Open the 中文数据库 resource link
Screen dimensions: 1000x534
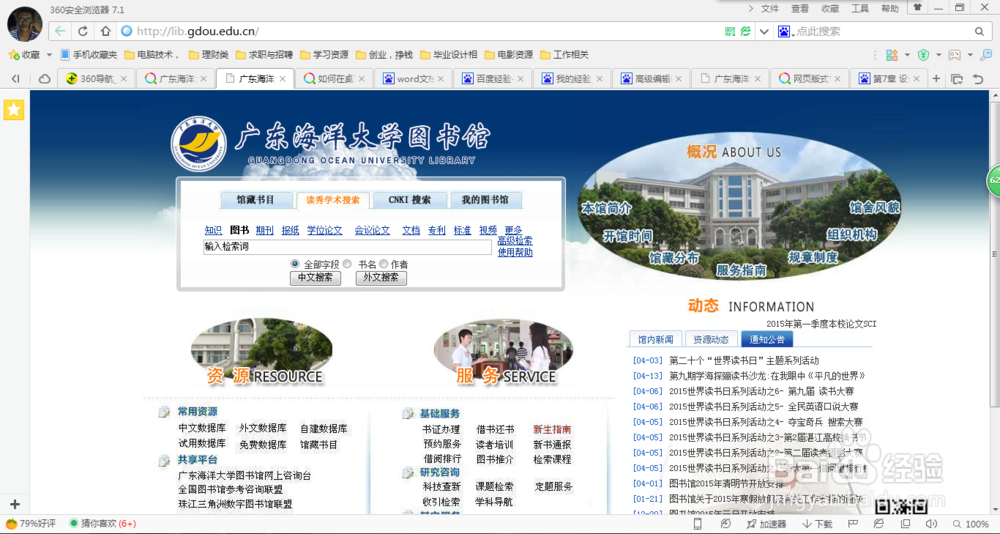point(202,428)
